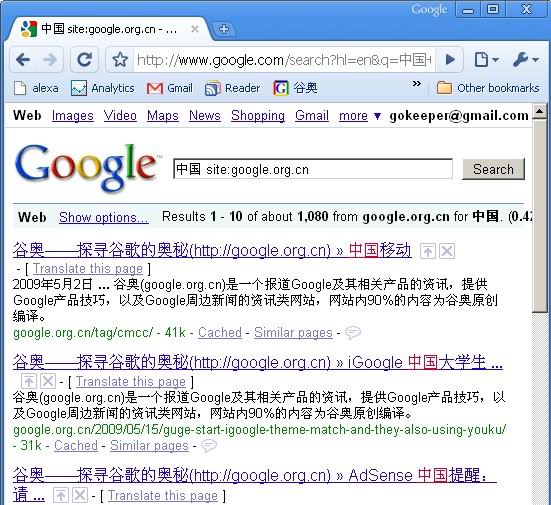This screenshot has width=551, height=505.
Task: Open the News link
Action: point(205,116)
